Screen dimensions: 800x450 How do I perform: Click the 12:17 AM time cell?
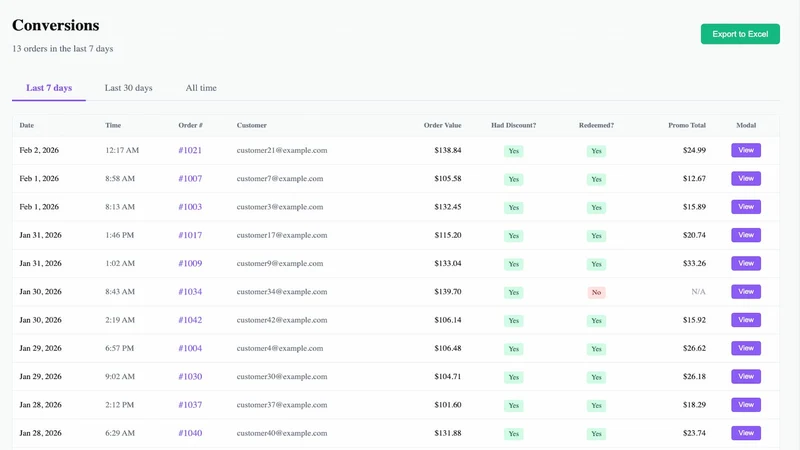point(122,150)
